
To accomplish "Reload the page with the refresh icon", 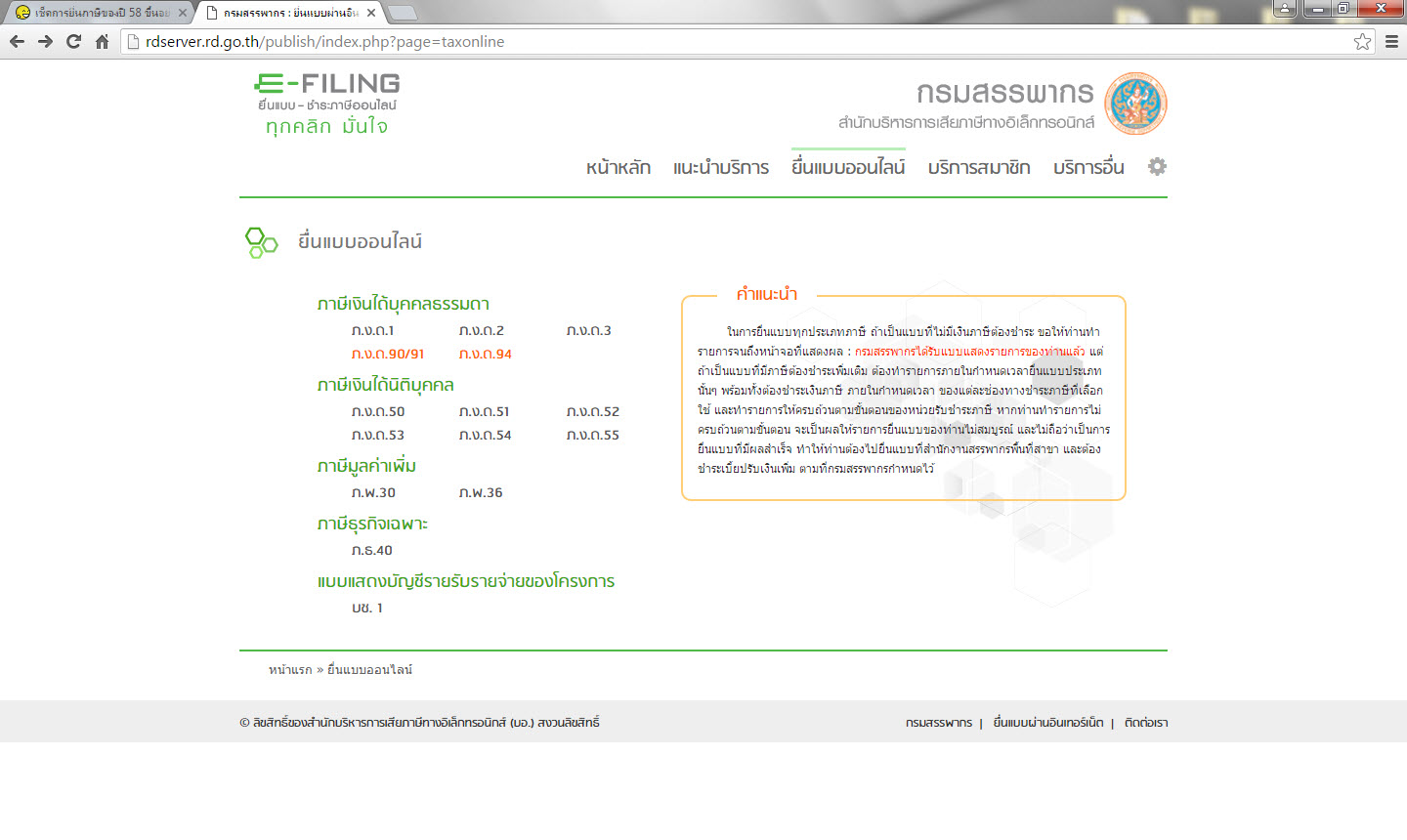I will point(73,41).
